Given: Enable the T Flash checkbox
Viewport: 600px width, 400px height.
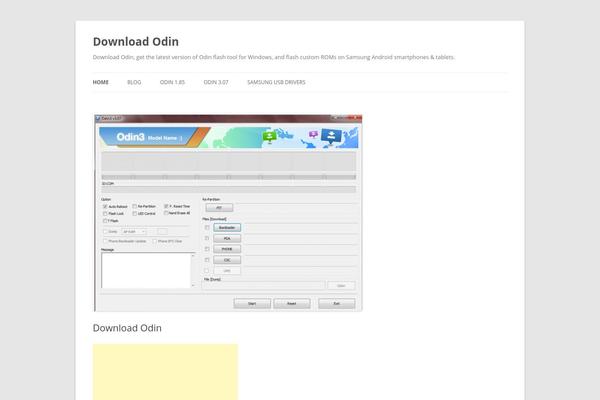Looking at the screenshot, I should click(x=105, y=221).
